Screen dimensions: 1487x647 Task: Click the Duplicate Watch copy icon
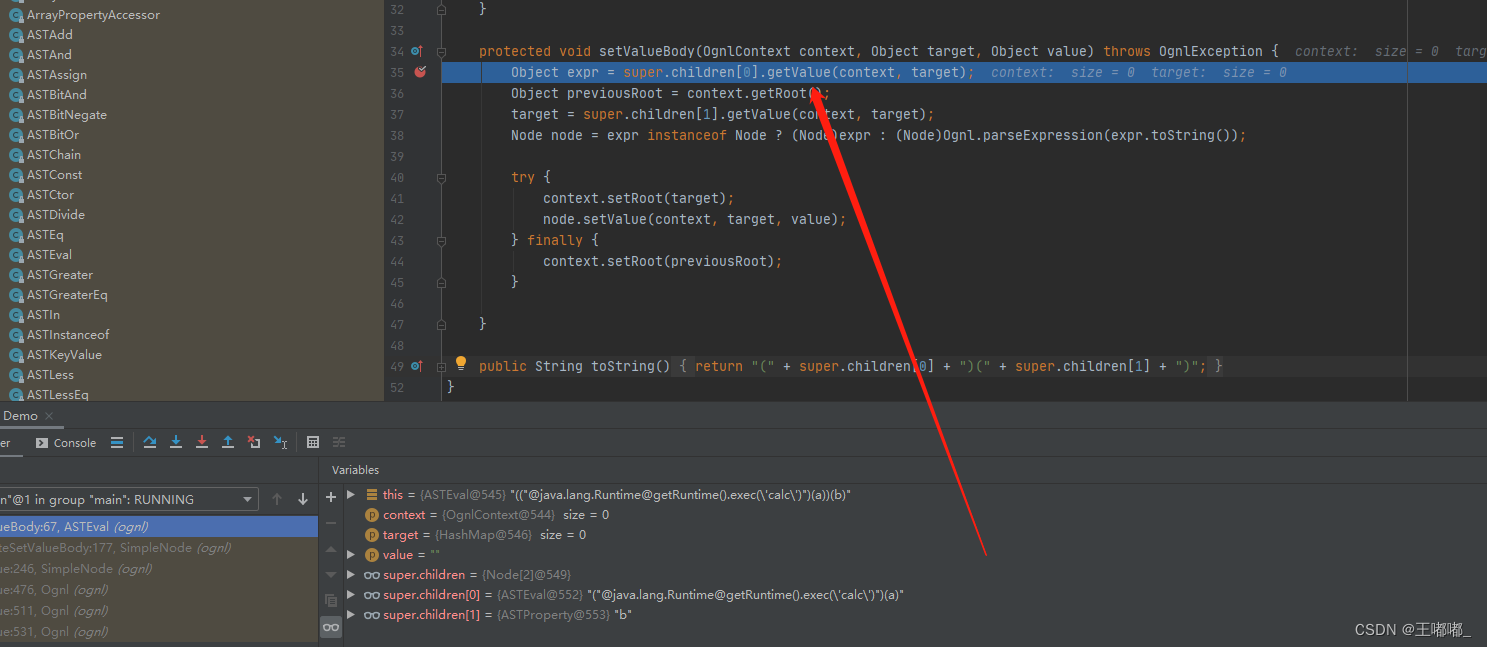coord(331,601)
